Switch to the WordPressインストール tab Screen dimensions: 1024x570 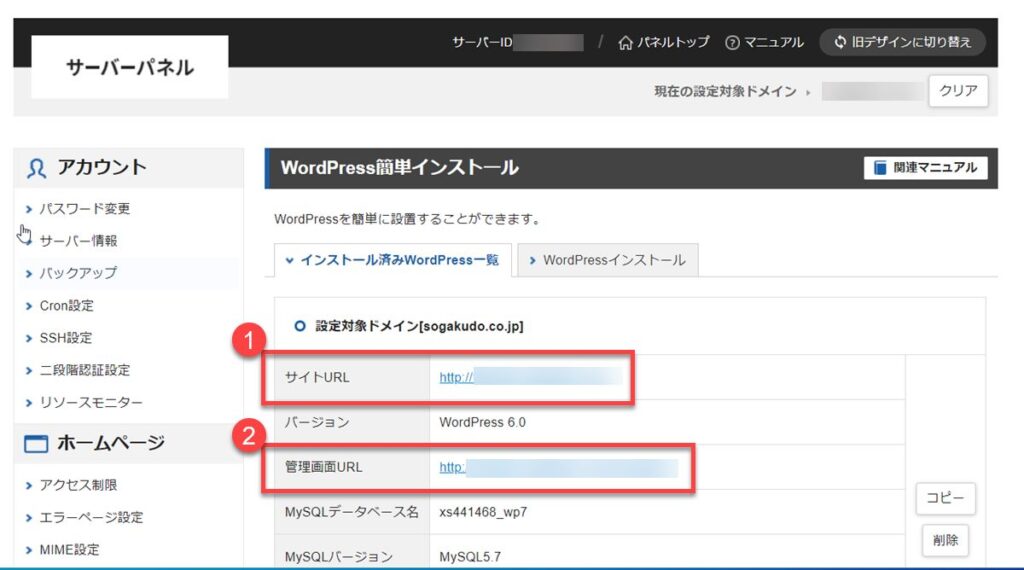point(607,261)
